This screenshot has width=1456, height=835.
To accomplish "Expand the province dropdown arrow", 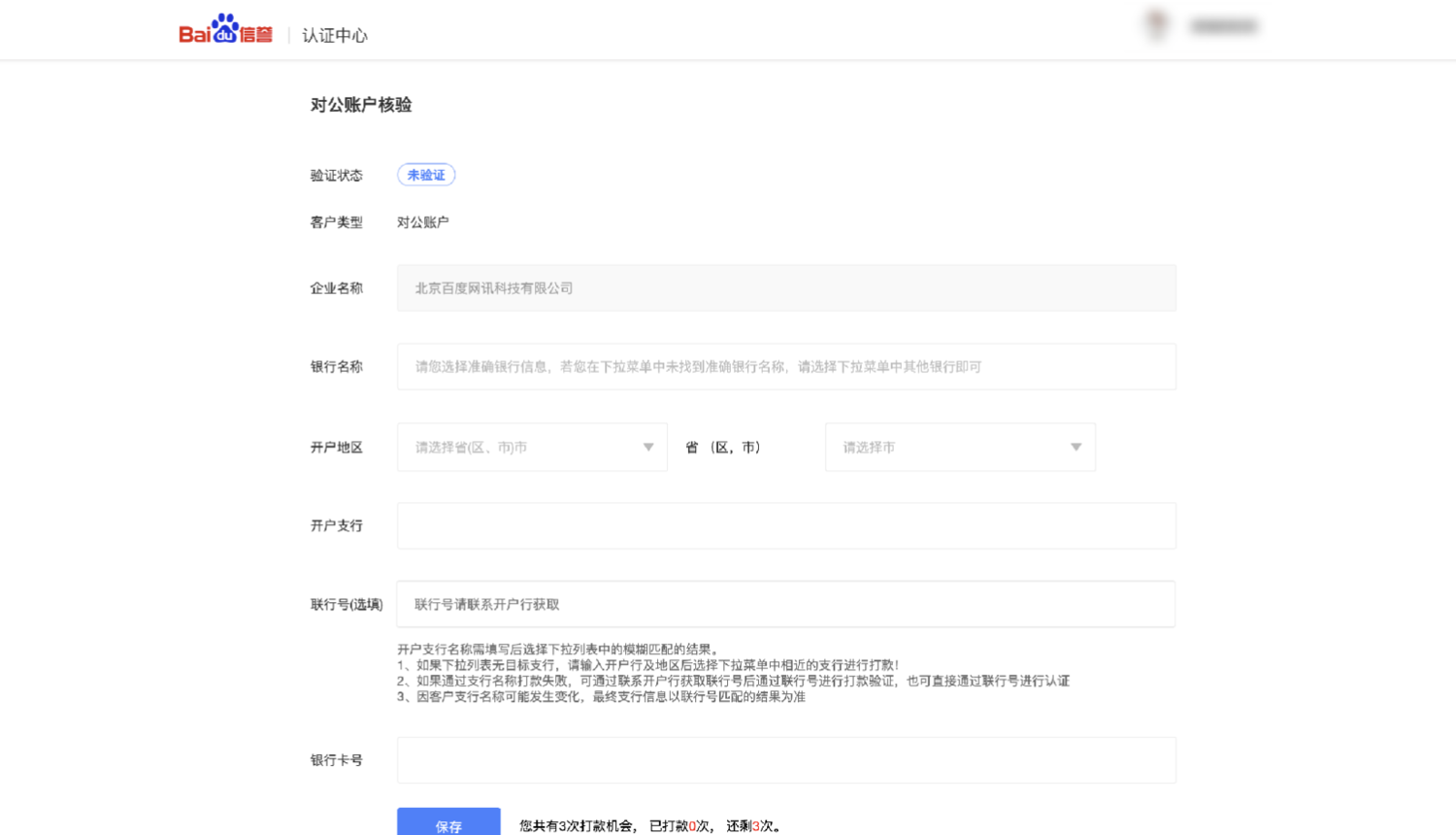I will (647, 448).
